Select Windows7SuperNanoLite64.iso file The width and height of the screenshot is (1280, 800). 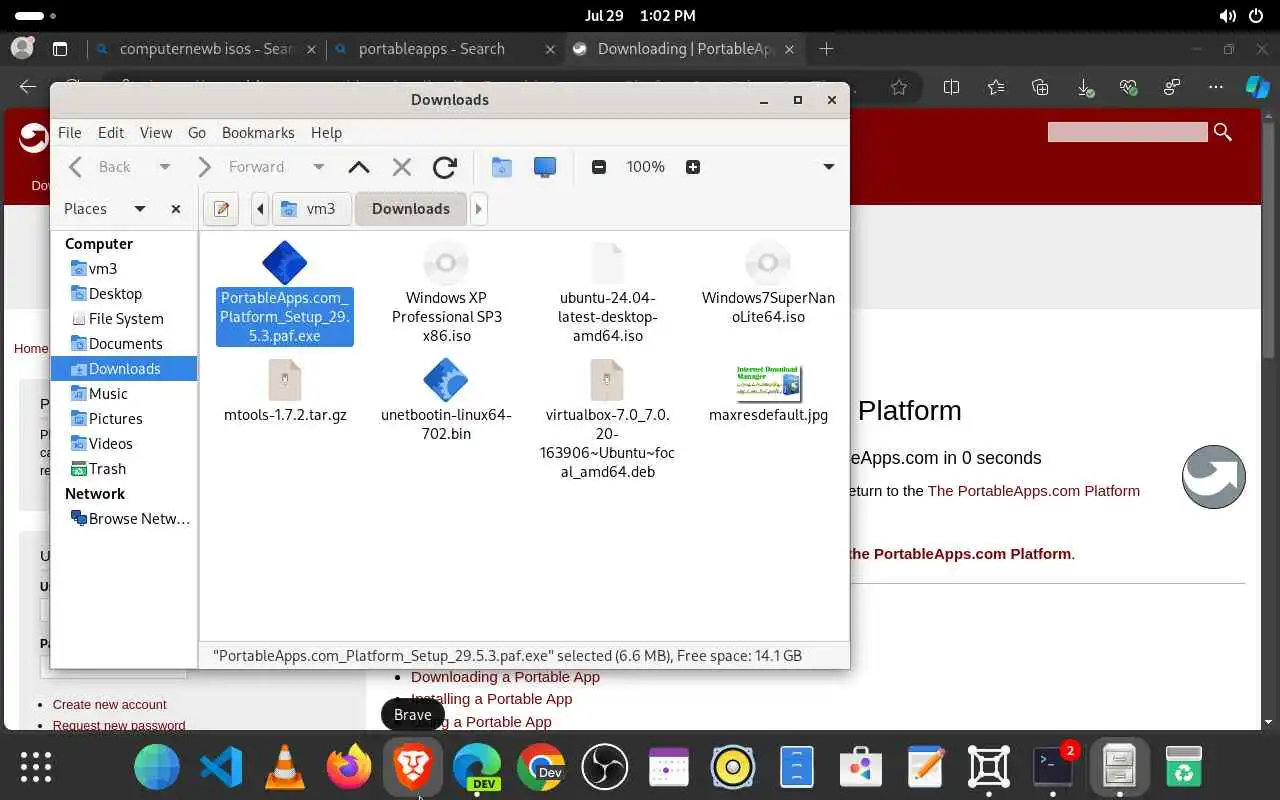(x=768, y=283)
